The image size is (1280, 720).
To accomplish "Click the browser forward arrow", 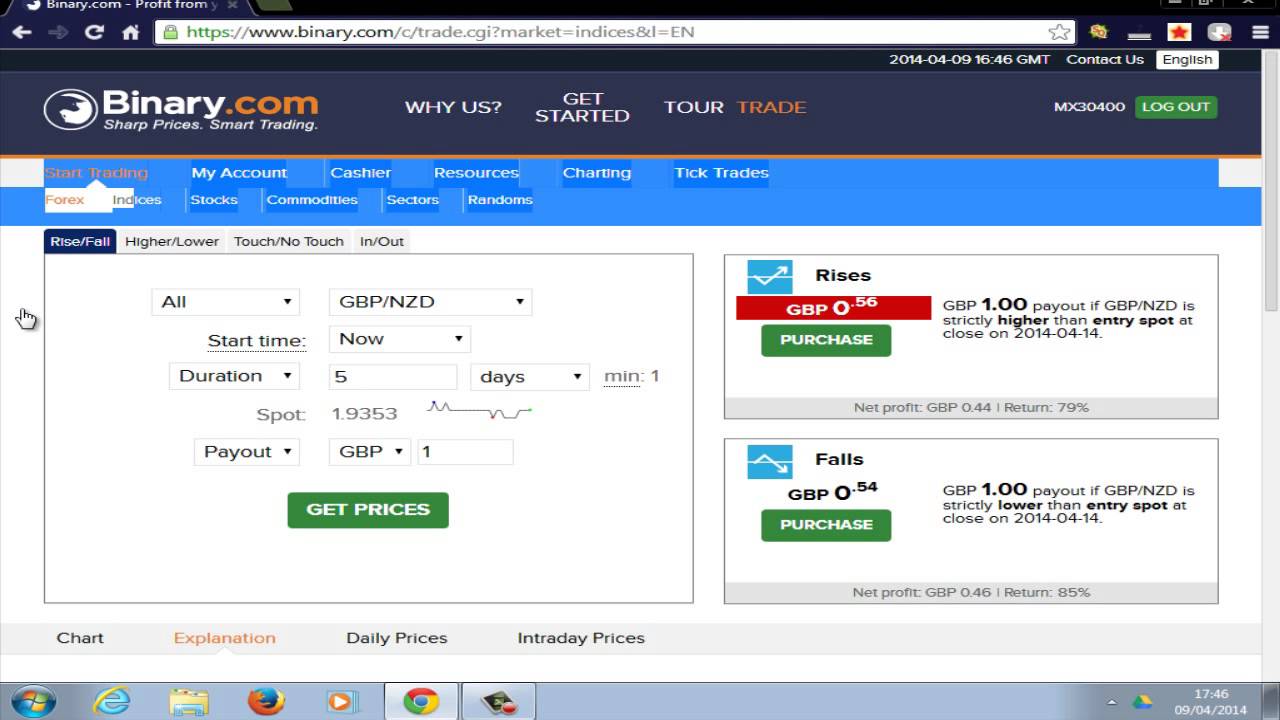I will coord(58,32).
